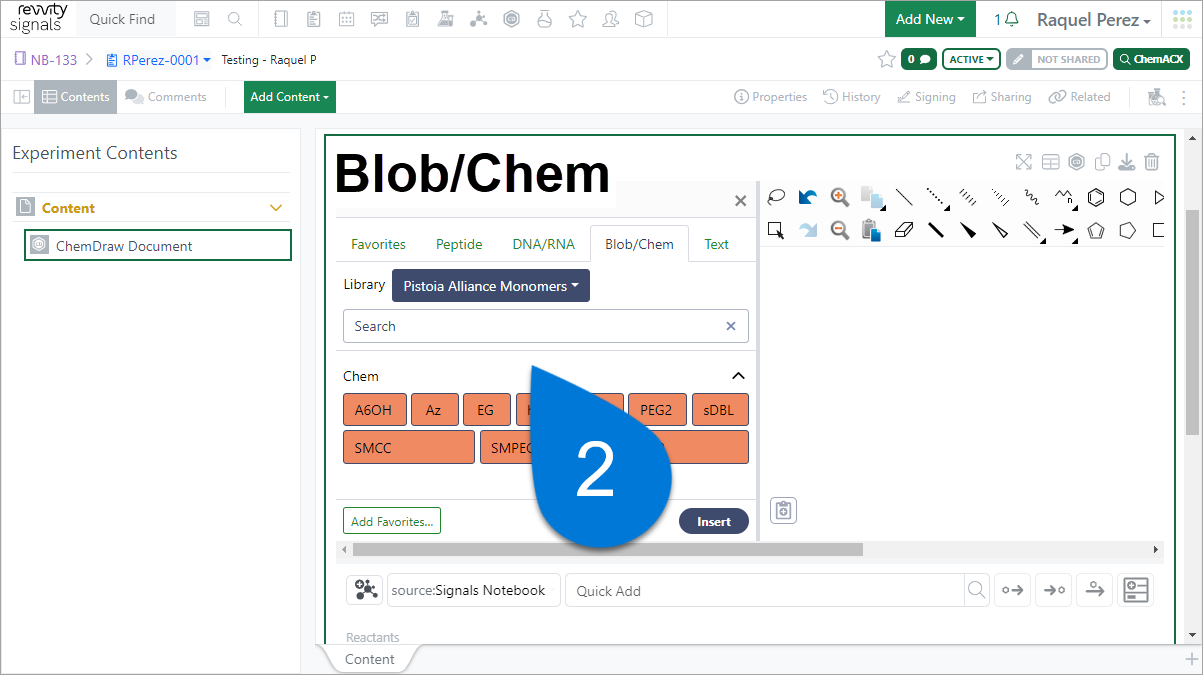Screen dimensions: 1203x675
Task: Click the Insert button
Action: (x=714, y=521)
